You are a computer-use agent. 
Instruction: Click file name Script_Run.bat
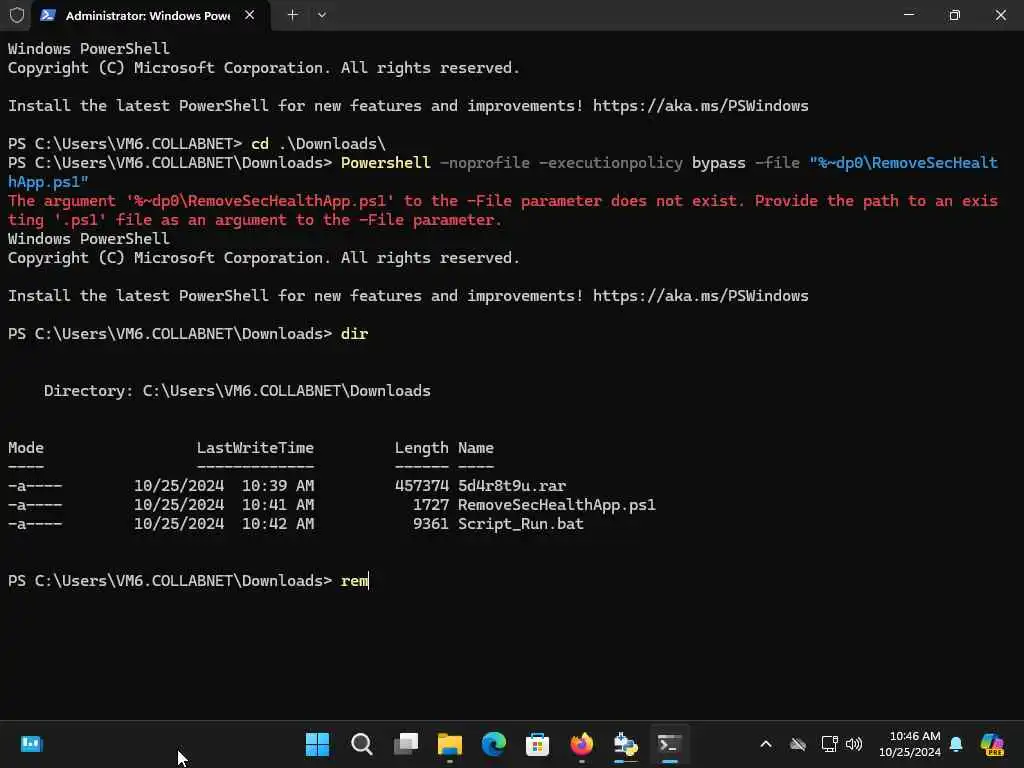[x=520, y=524]
